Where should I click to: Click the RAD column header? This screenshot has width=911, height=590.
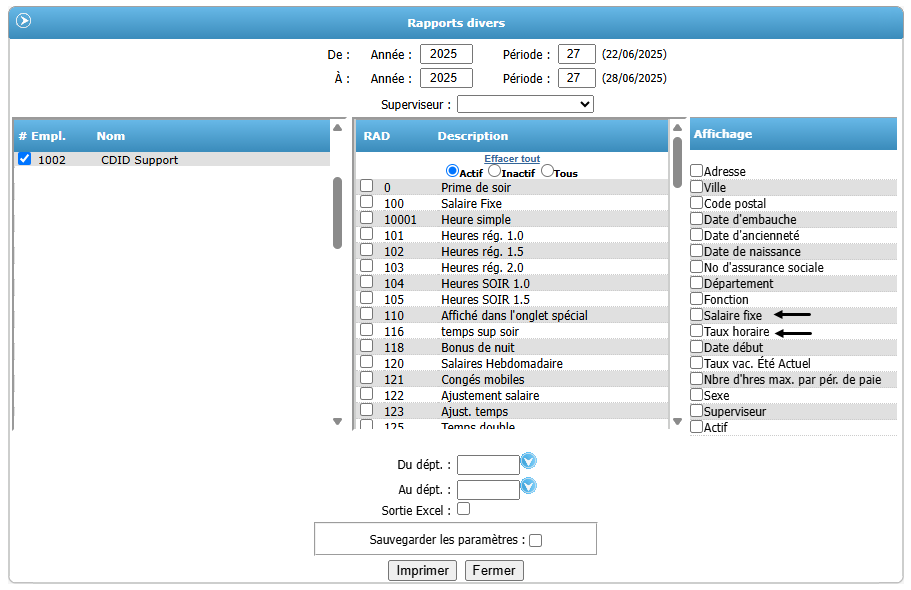[376, 136]
